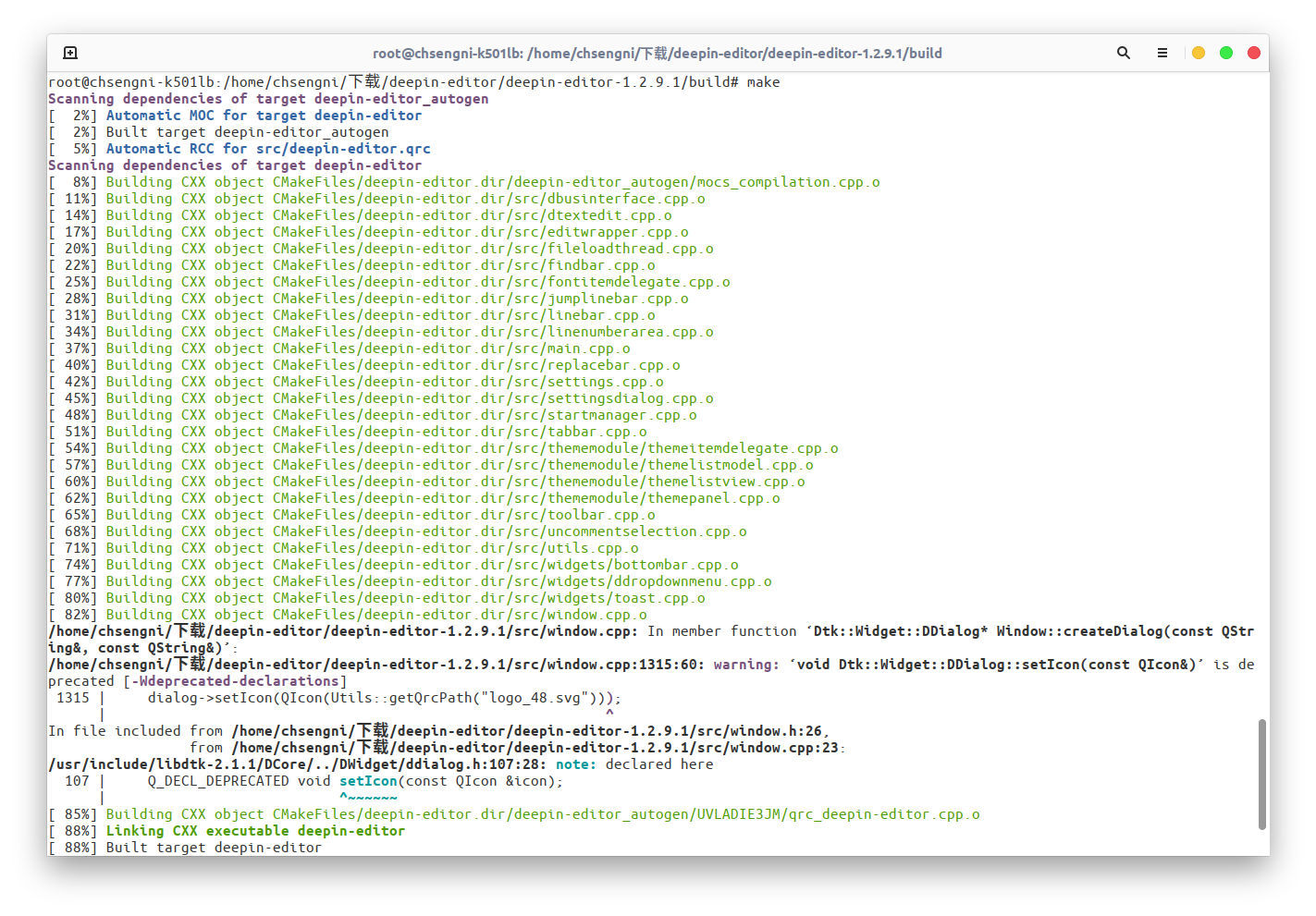The height and width of the screenshot is (916, 1316).
Task: Click 'Linking CXX executable deepin-editor' line
Action: pos(227,831)
